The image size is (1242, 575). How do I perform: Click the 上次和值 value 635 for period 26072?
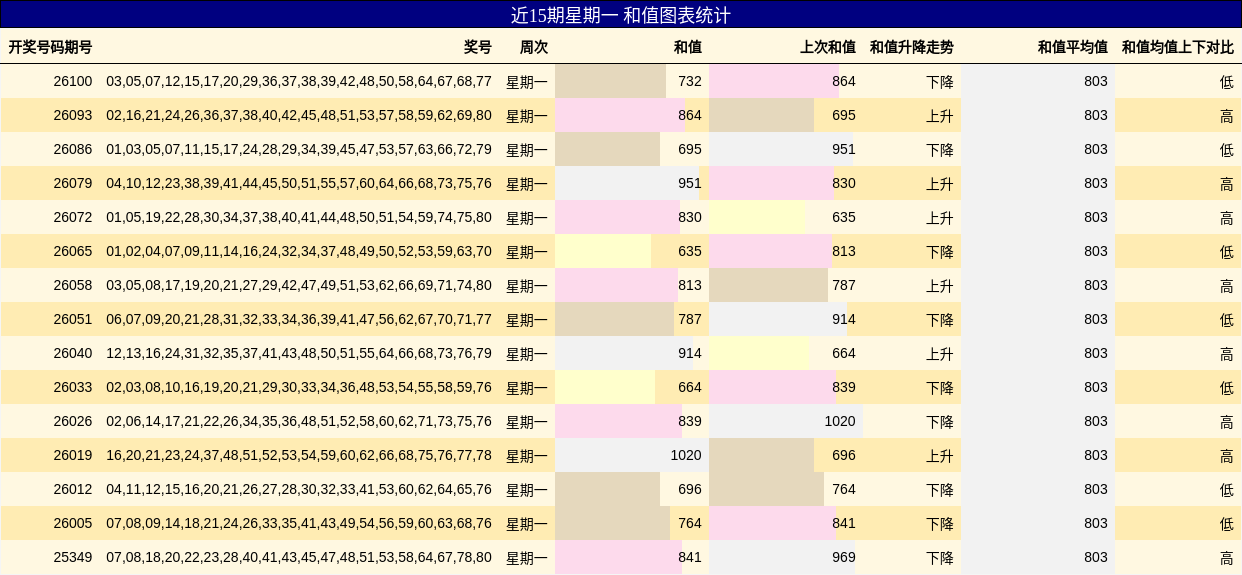point(844,217)
